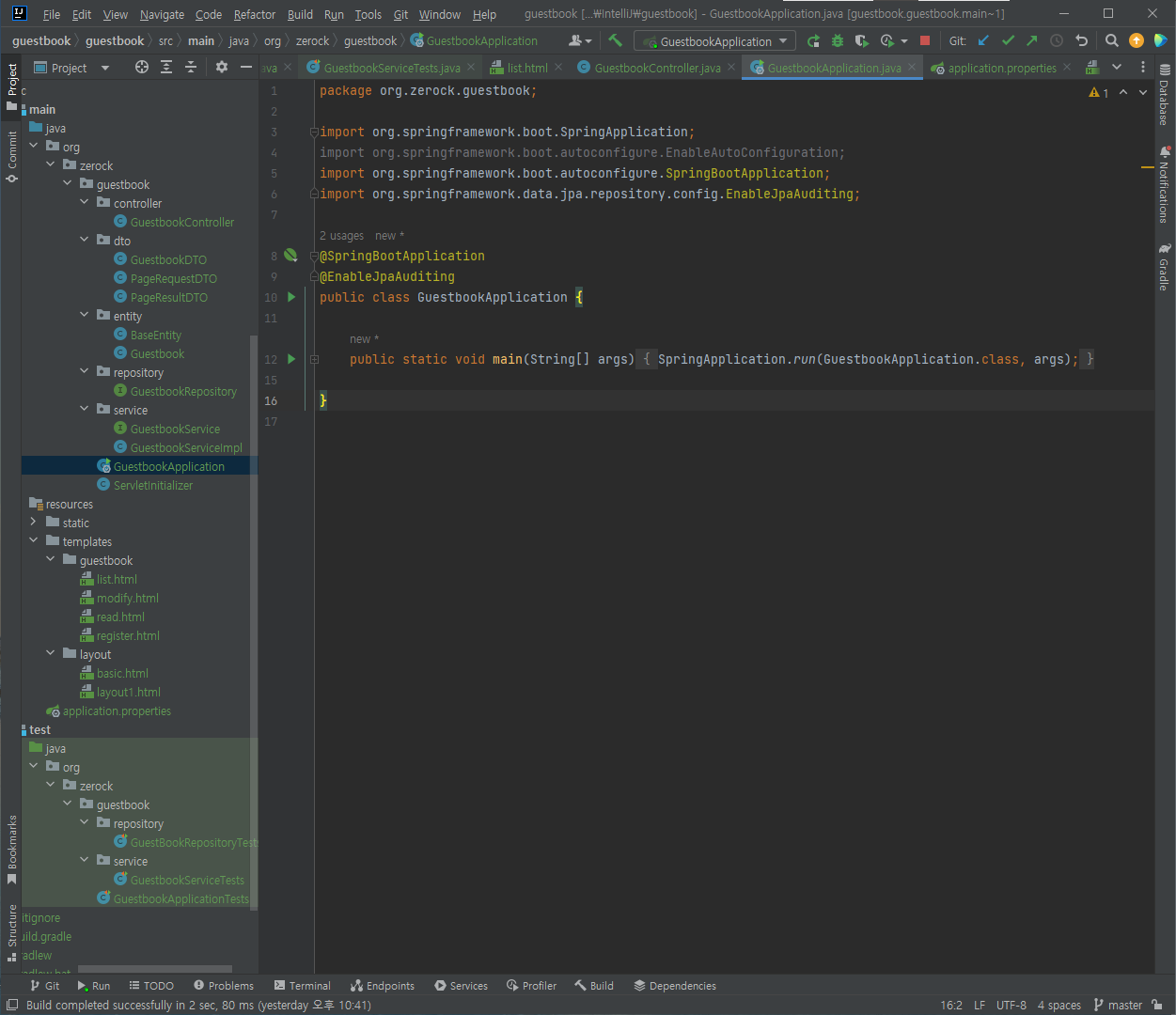Jump to the next highlighted problem arrow

[x=1143, y=92]
